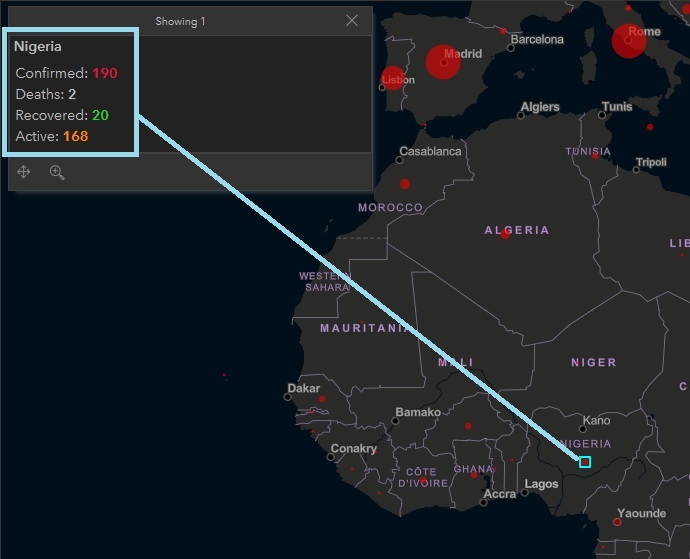Screen dimensions: 690x559
Task: Click the red circle over Rome
Action: [629, 40]
